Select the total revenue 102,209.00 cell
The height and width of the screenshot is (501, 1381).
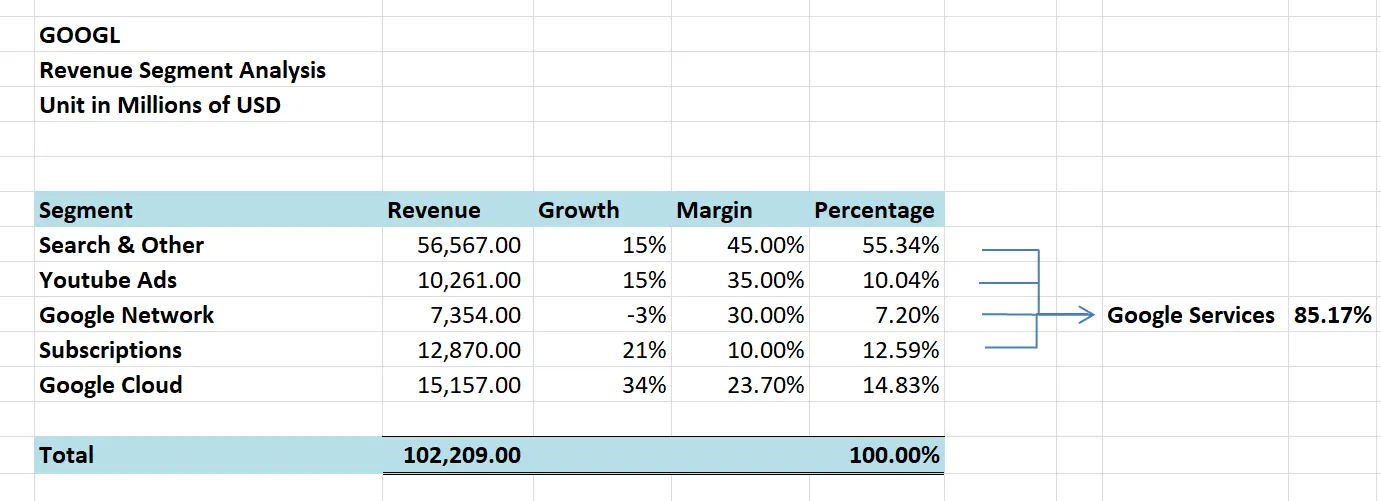pos(457,455)
